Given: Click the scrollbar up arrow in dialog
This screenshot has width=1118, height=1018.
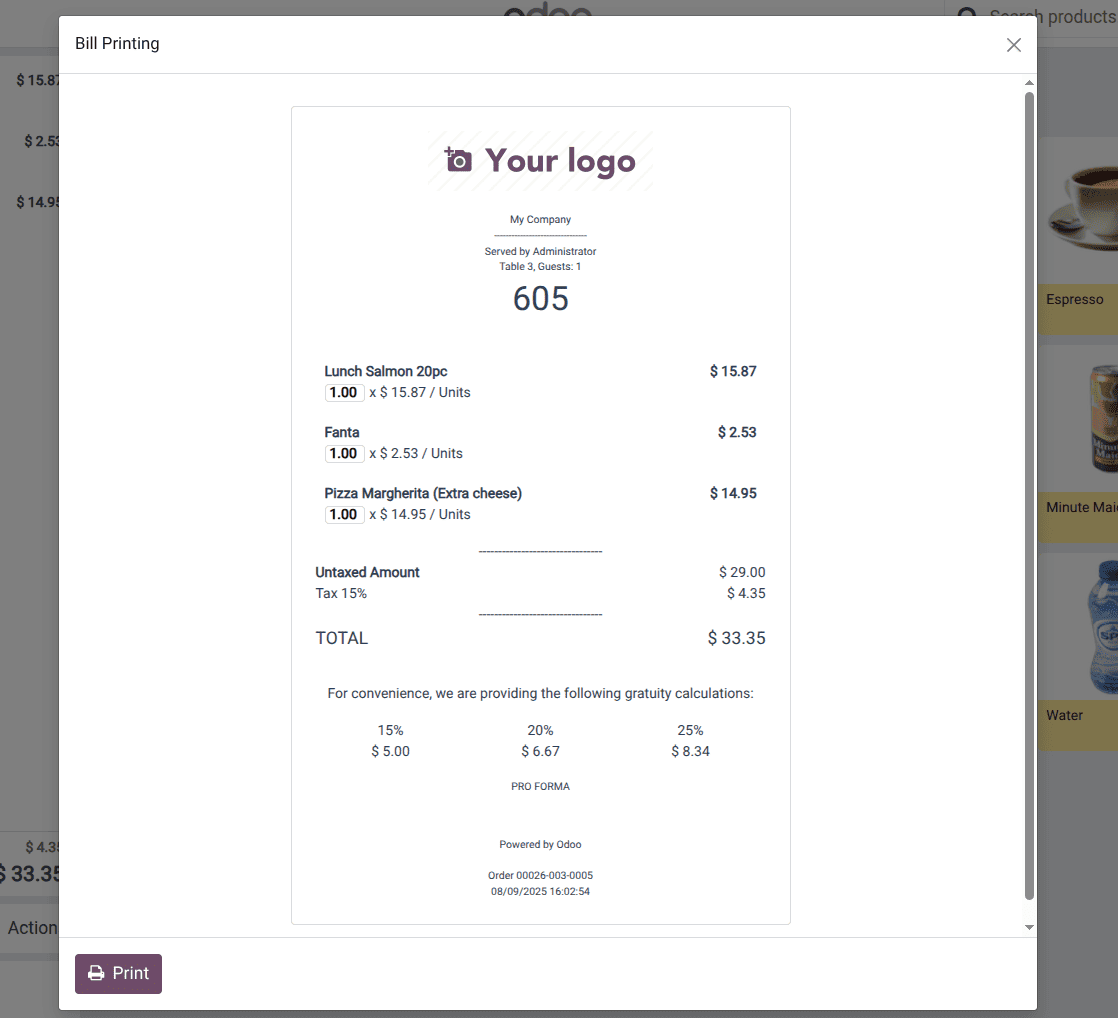Looking at the screenshot, I should (x=1030, y=83).
